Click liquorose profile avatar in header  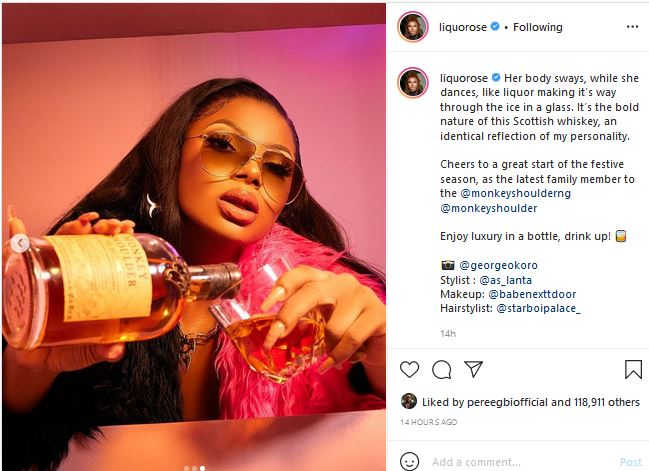413,27
